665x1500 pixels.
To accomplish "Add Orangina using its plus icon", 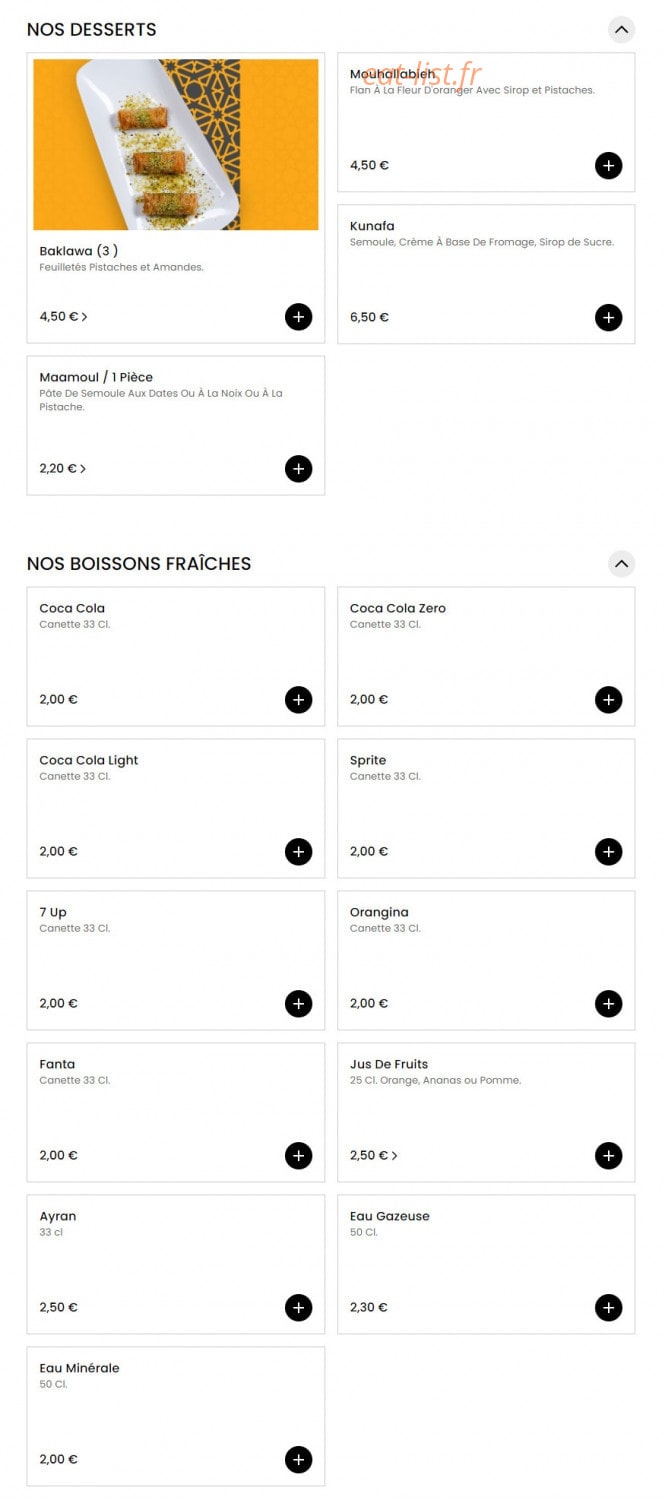I will [x=608, y=1003].
